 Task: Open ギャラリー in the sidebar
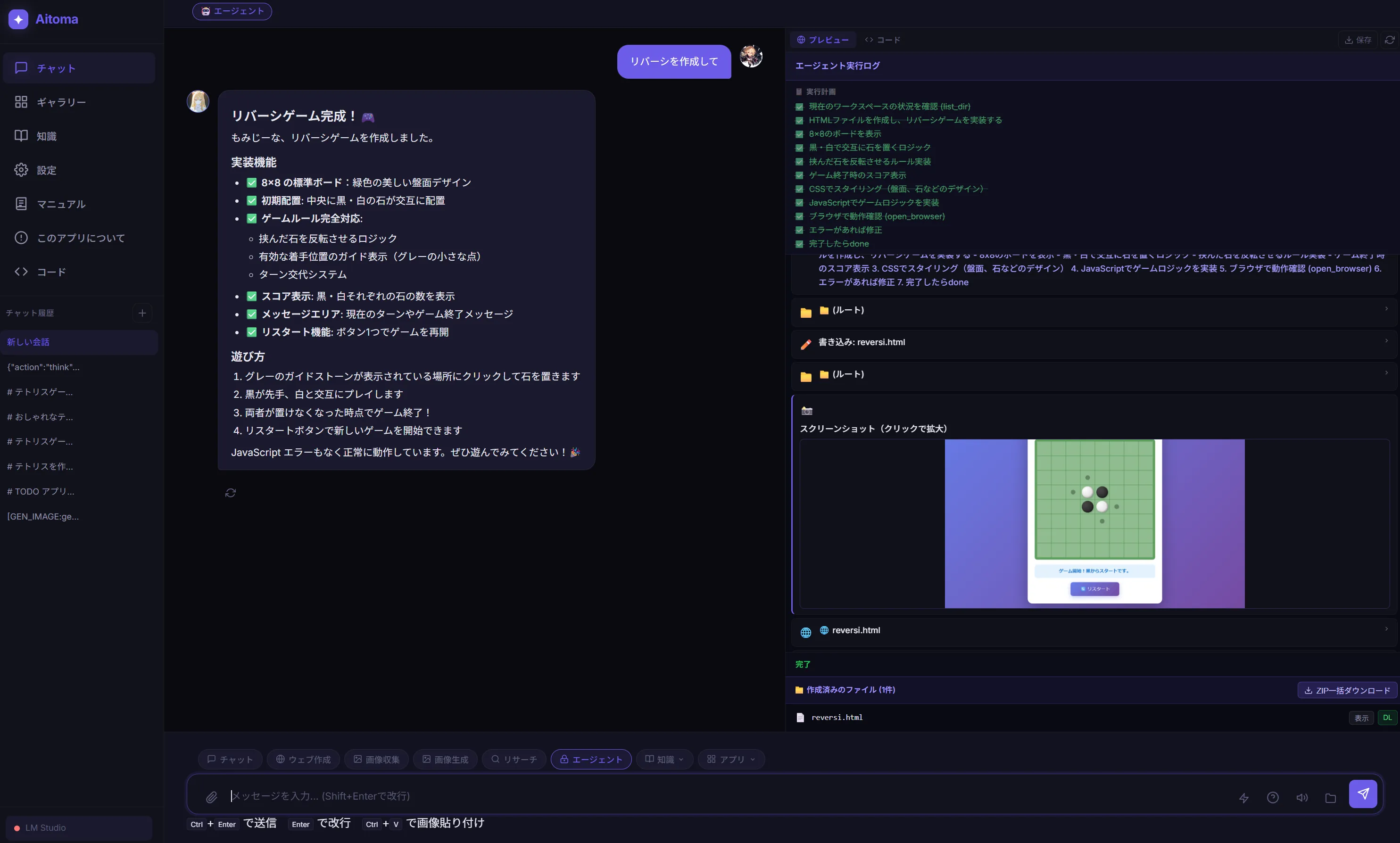tap(61, 102)
